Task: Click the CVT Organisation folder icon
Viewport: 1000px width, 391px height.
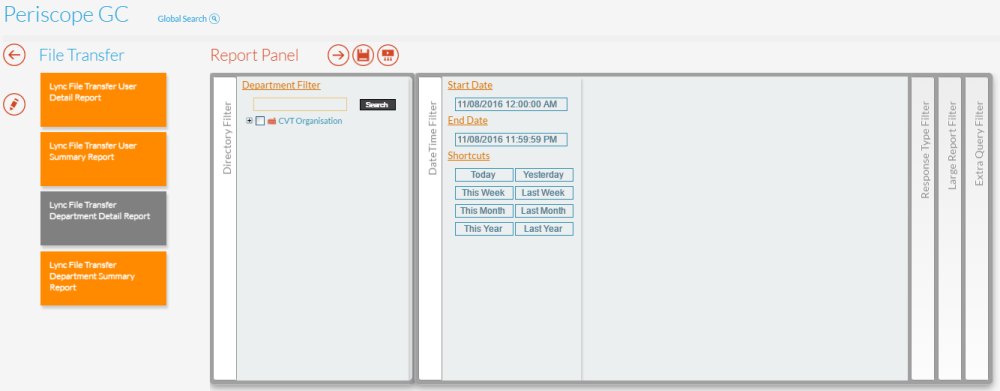Action: 272,121
